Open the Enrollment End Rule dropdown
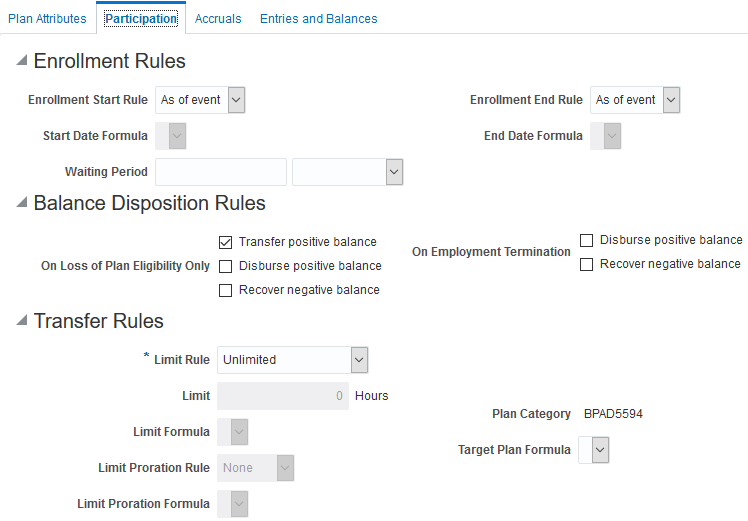The width and height of the screenshot is (748, 521). pyautogui.click(x=671, y=100)
